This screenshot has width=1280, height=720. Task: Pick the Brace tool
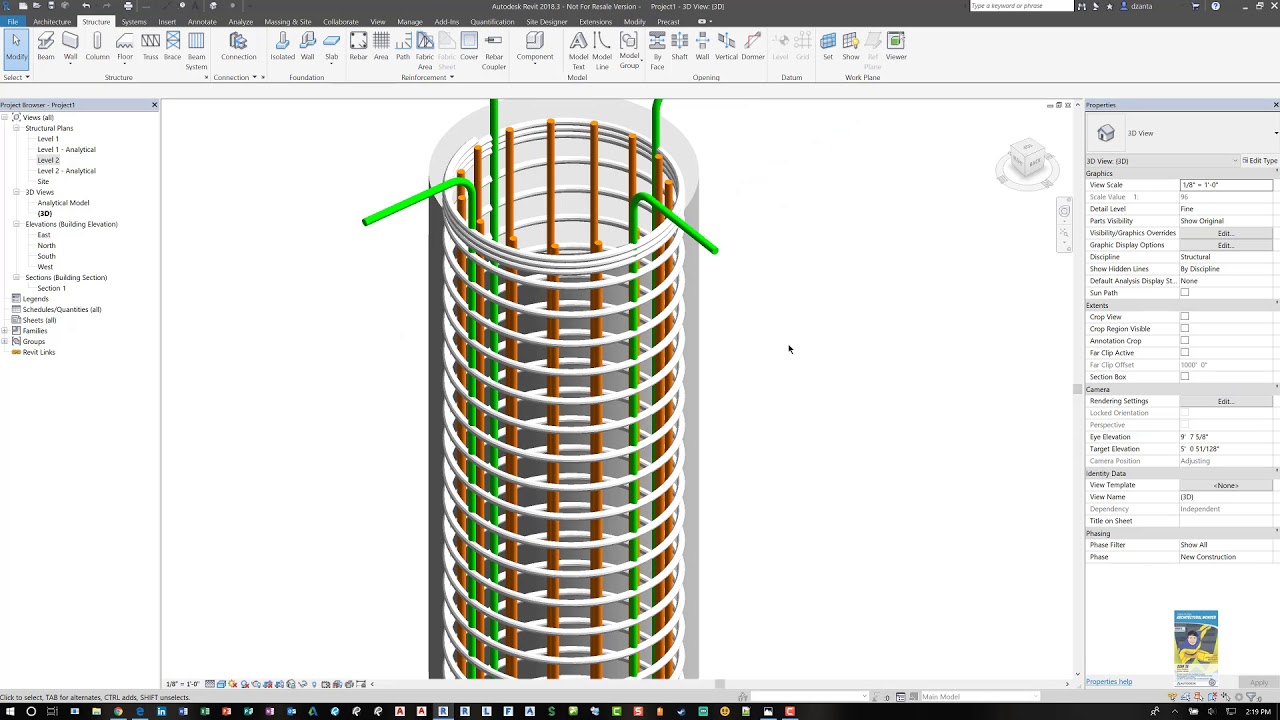tap(173, 47)
